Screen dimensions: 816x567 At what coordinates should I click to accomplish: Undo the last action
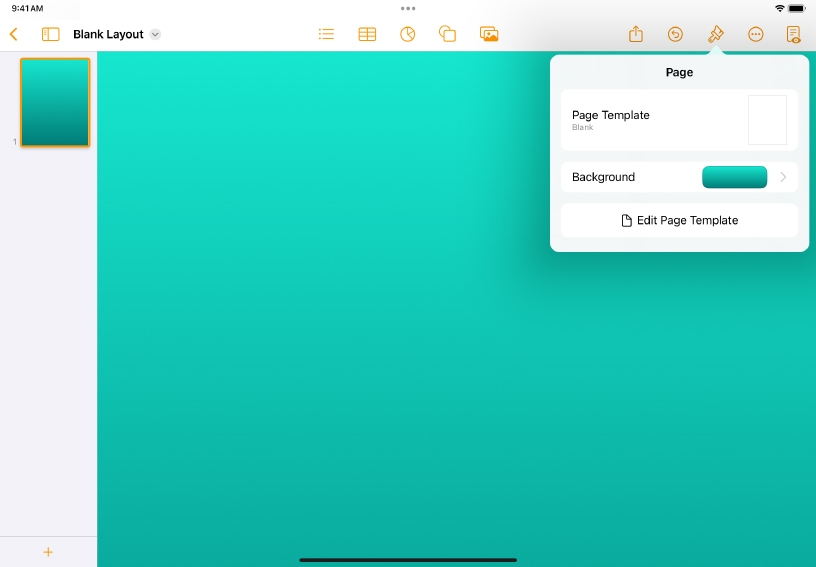point(675,34)
